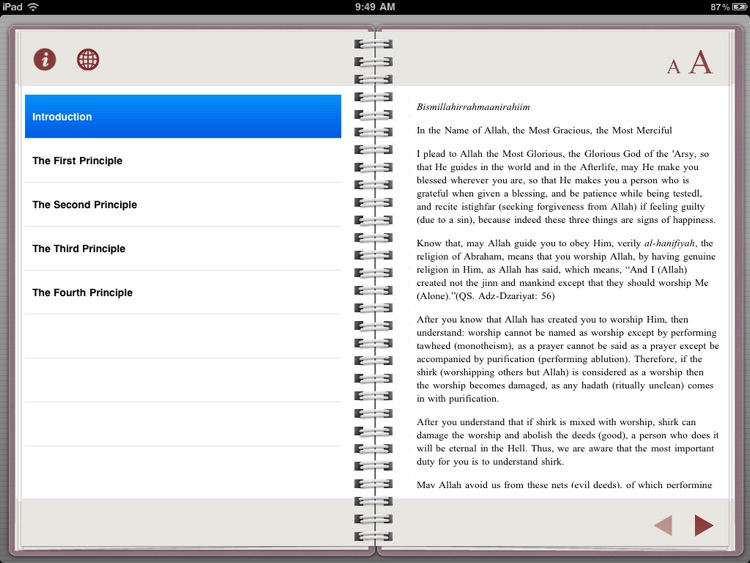
Task: Open The Fourth Principle chapter
Action: pos(183,293)
